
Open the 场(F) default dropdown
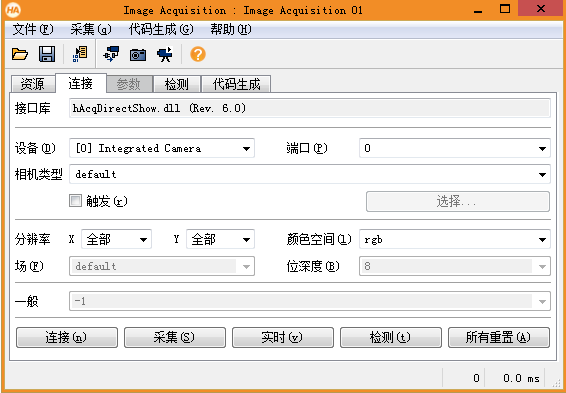(x=162, y=266)
